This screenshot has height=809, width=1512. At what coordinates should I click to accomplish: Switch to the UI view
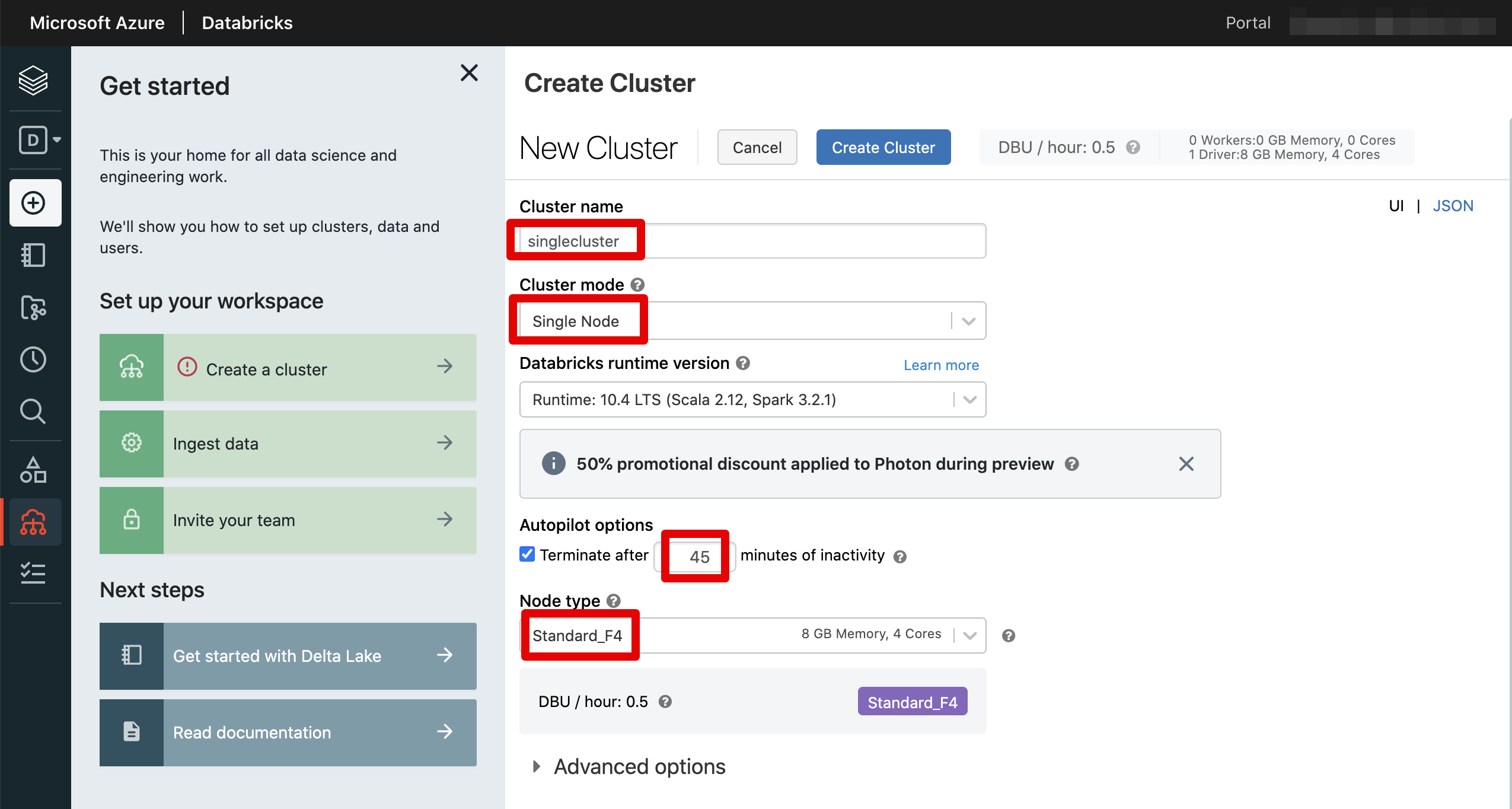tap(1396, 206)
